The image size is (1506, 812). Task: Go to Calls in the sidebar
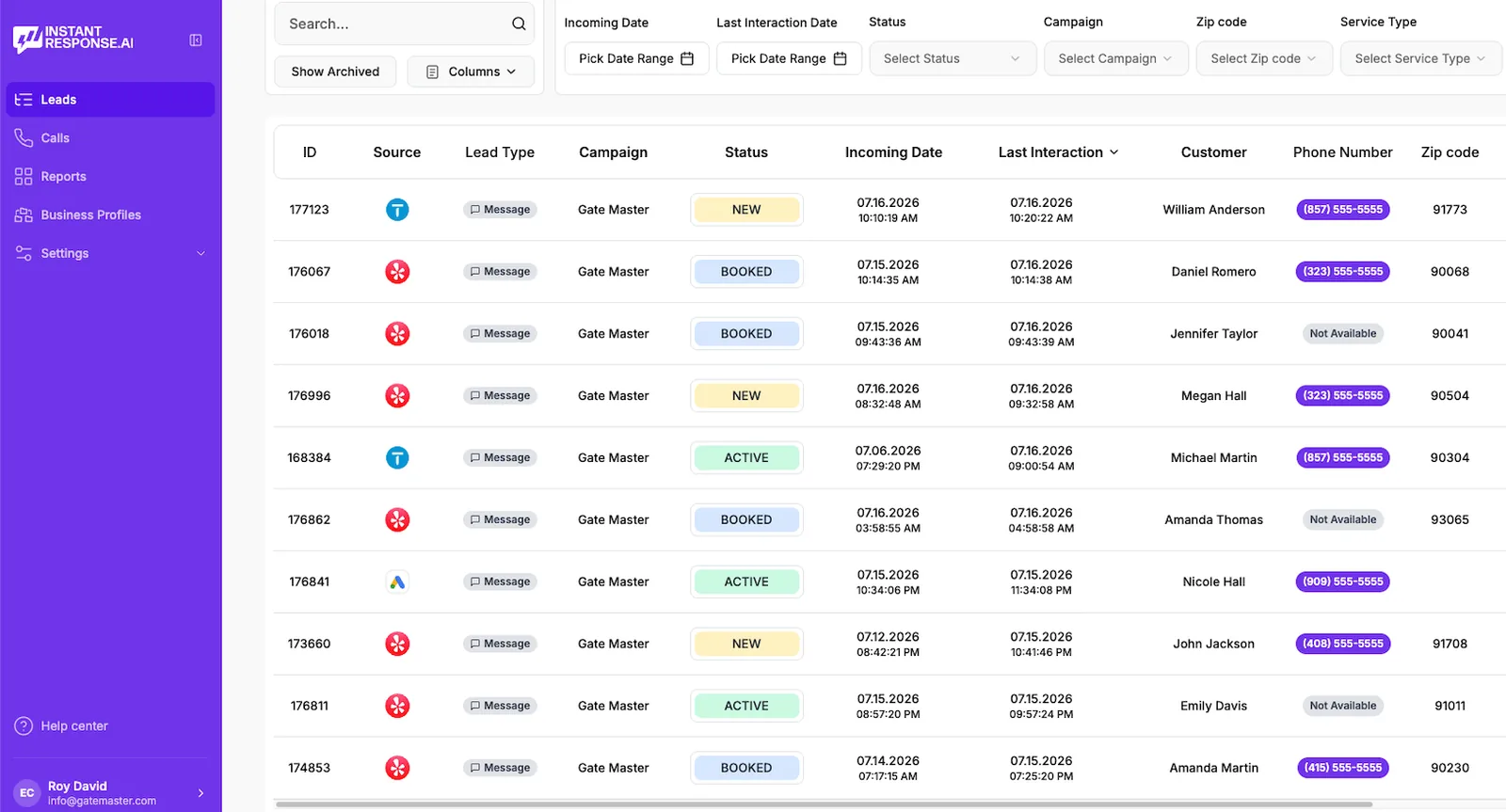[110, 138]
